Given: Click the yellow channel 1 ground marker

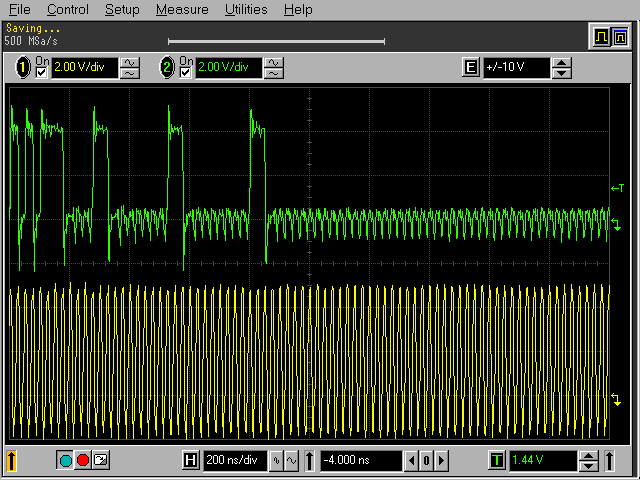Looking at the screenshot, I should tap(616, 399).
